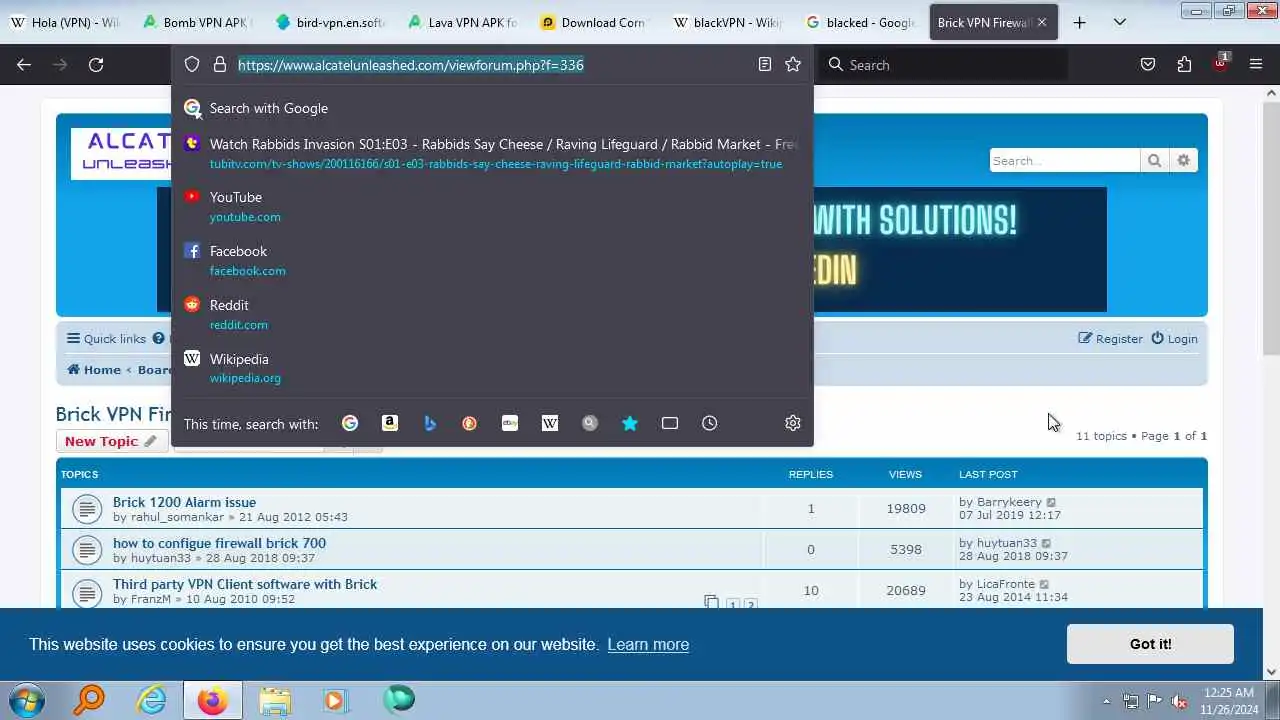The height and width of the screenshot is (720, 1280).
Task: Choose eBay one-off search engine
Action: click(x=510, y=424)
